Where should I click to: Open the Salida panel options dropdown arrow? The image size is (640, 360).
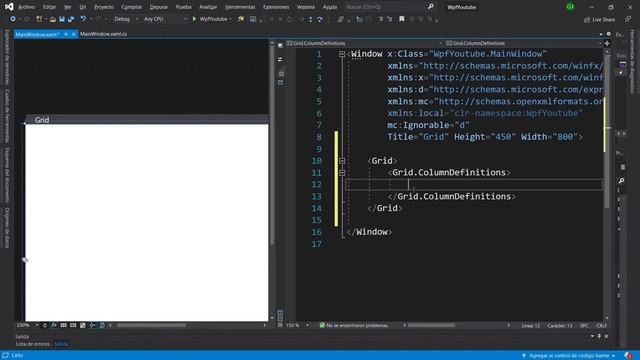click(x=592, y=336)
